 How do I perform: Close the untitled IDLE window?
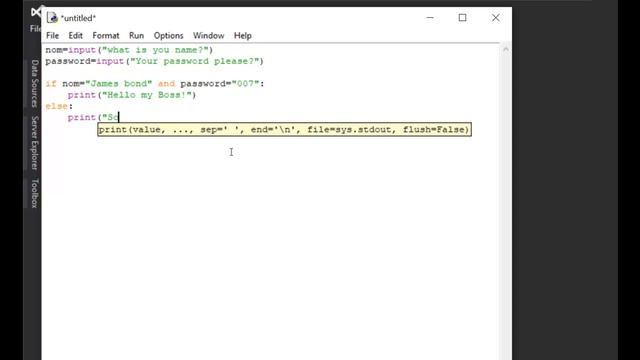click(496, 18)
